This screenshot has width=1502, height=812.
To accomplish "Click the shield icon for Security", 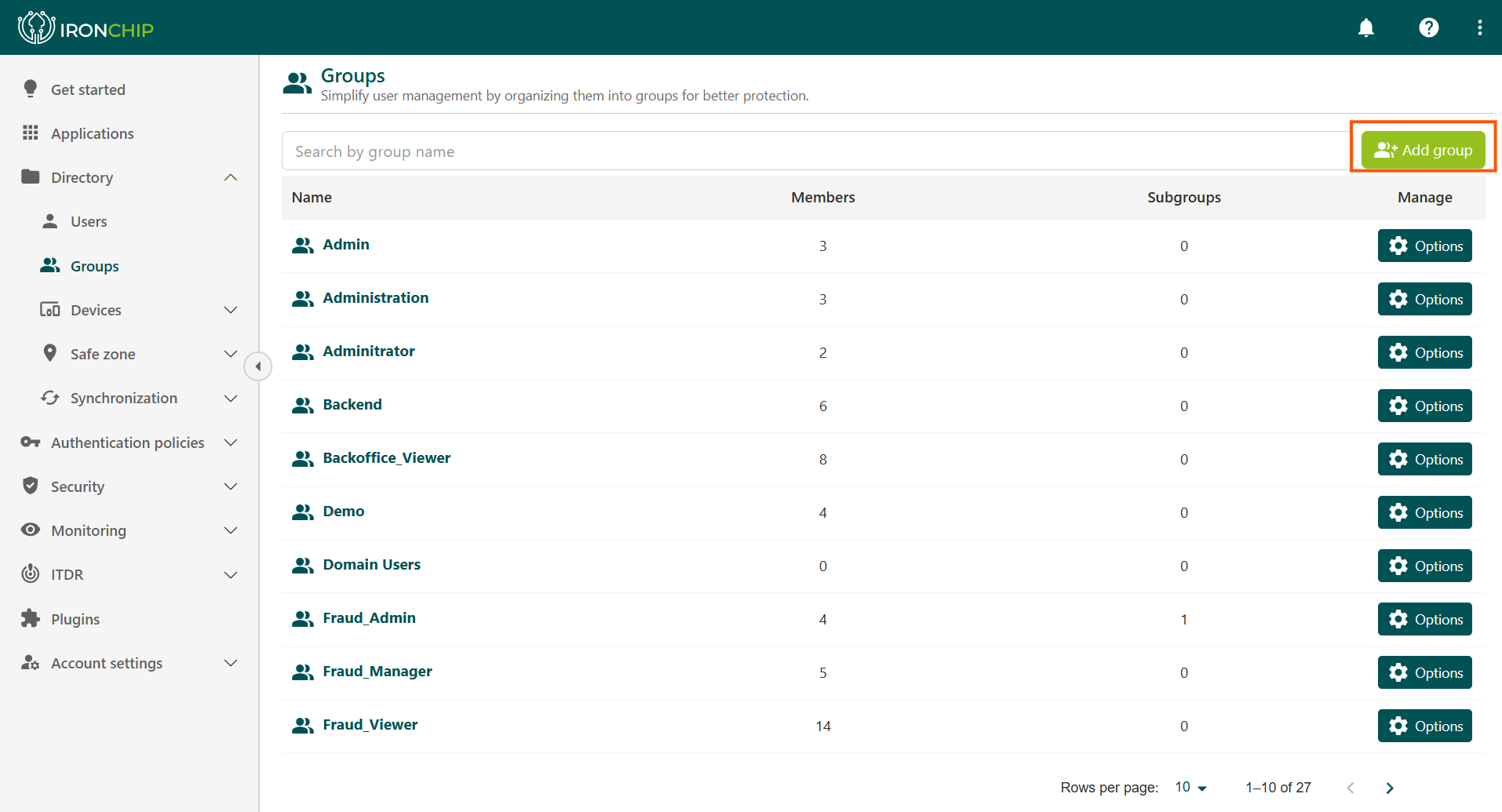I will pos(31,486).
